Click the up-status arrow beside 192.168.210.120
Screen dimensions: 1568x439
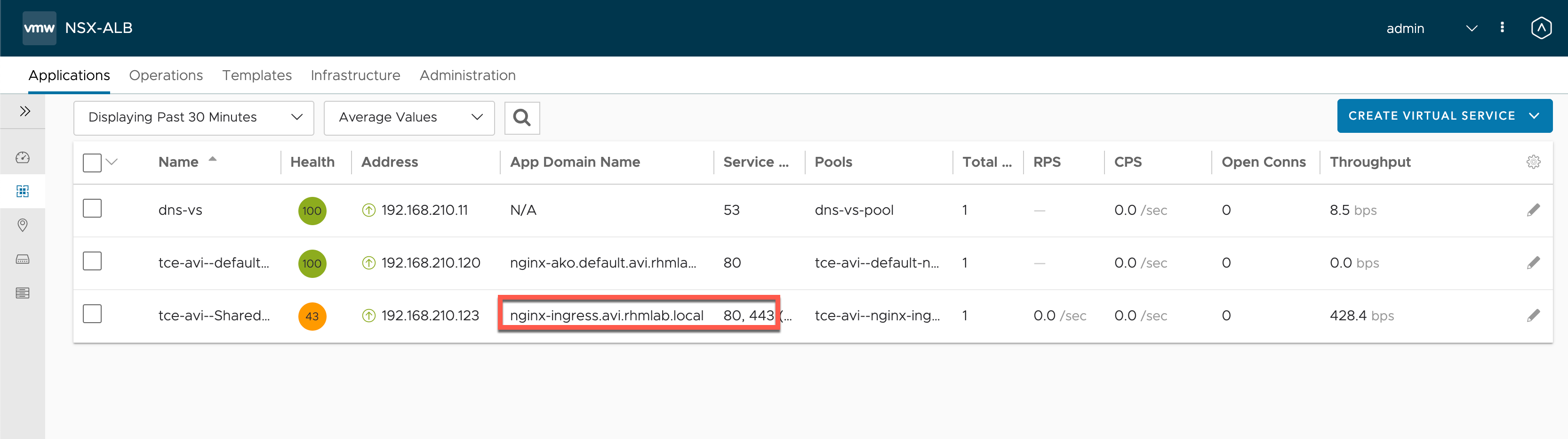click(x=368, y=263)
